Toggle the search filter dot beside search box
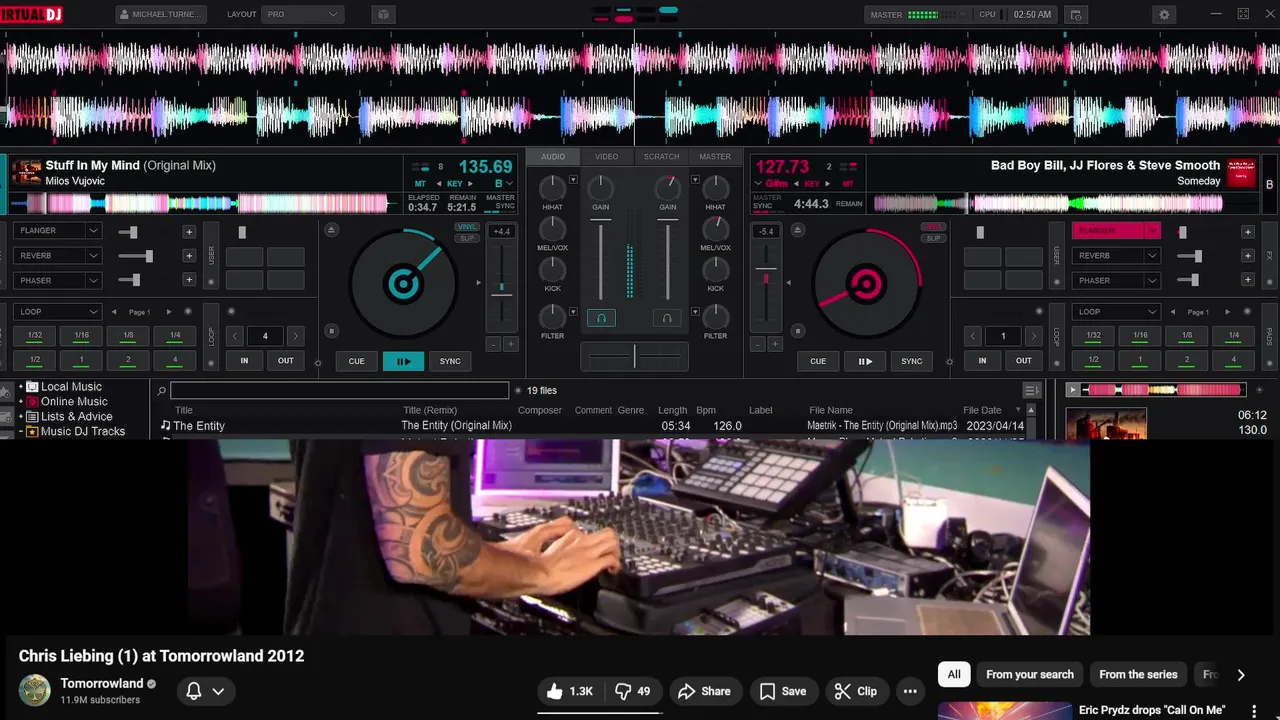Image resolution: width=1280 pixels, height=720 pixels. 517,391
